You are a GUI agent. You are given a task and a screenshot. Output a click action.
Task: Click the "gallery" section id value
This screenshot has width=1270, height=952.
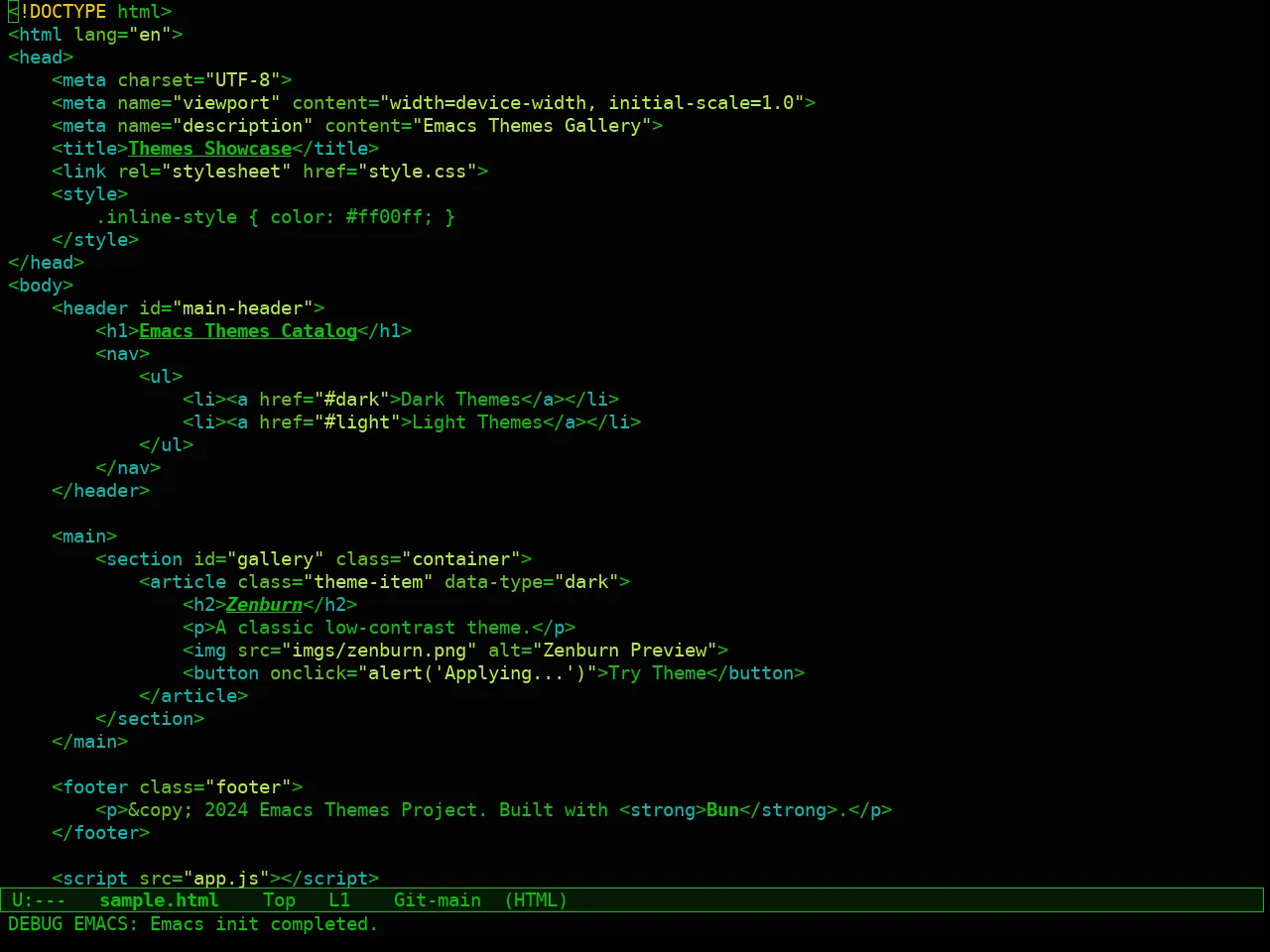pyautogui.click(x=275, y=559)
